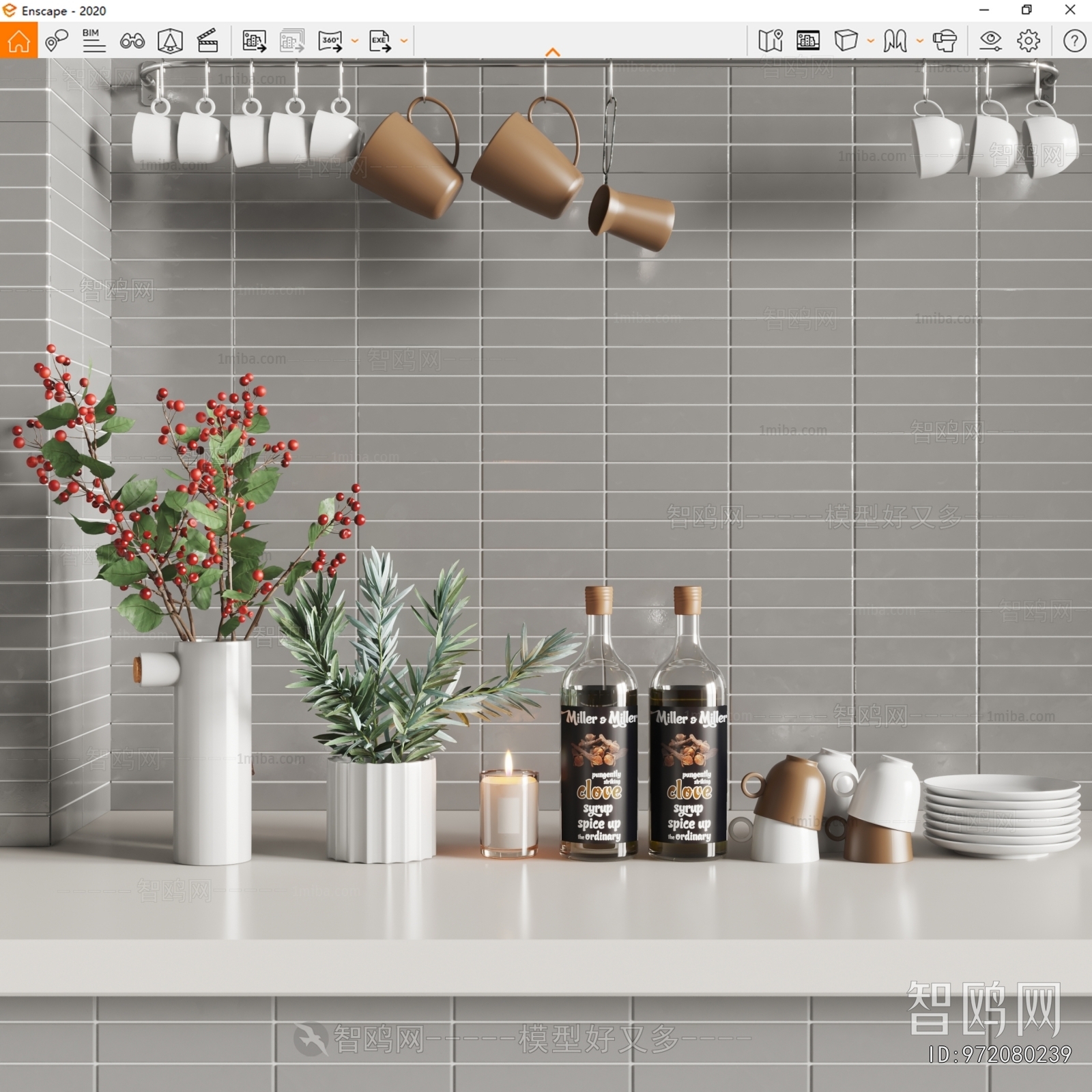Image resolution: width=1092 pixels, height=1092 pixels.
Task: Open the collaborative annotations pin icon
Action: click(57, 41)
